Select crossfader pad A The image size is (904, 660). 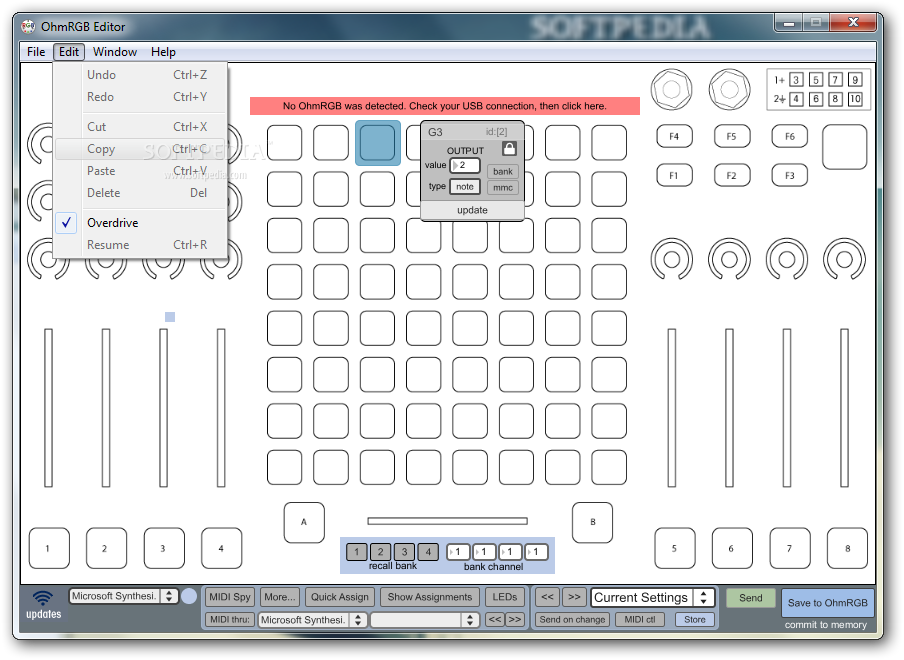coord(304,522)
